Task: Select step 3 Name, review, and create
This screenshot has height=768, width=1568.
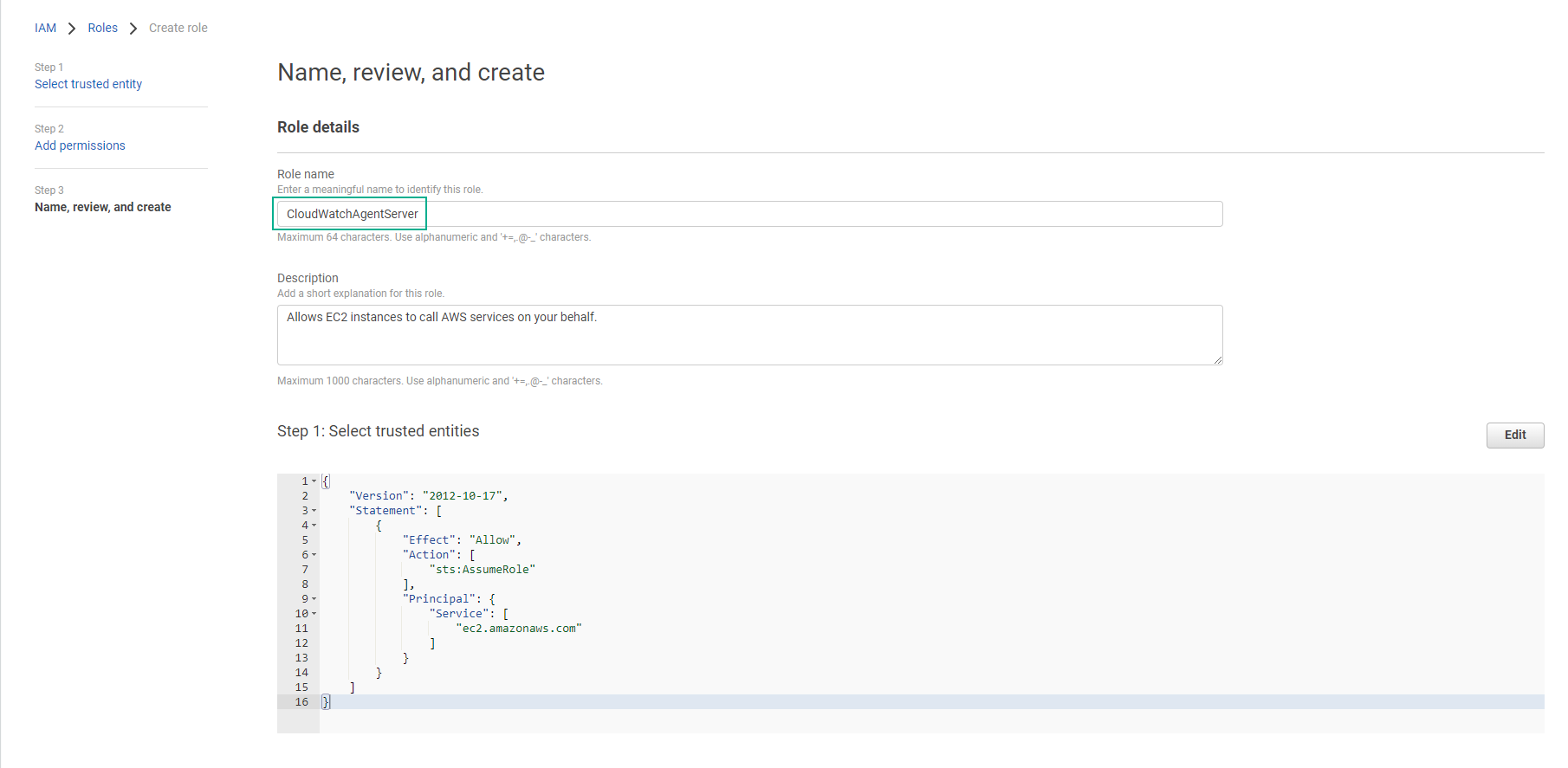Action: [x=103, y=207]
